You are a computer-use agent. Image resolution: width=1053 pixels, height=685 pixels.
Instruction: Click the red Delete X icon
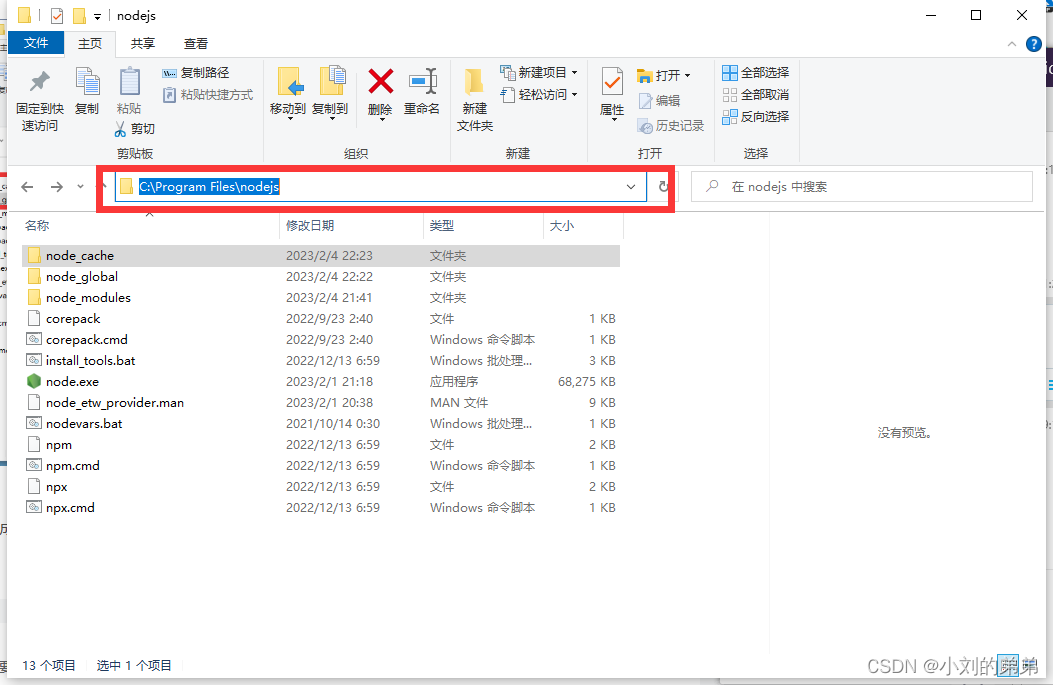[x=380, y=83]
